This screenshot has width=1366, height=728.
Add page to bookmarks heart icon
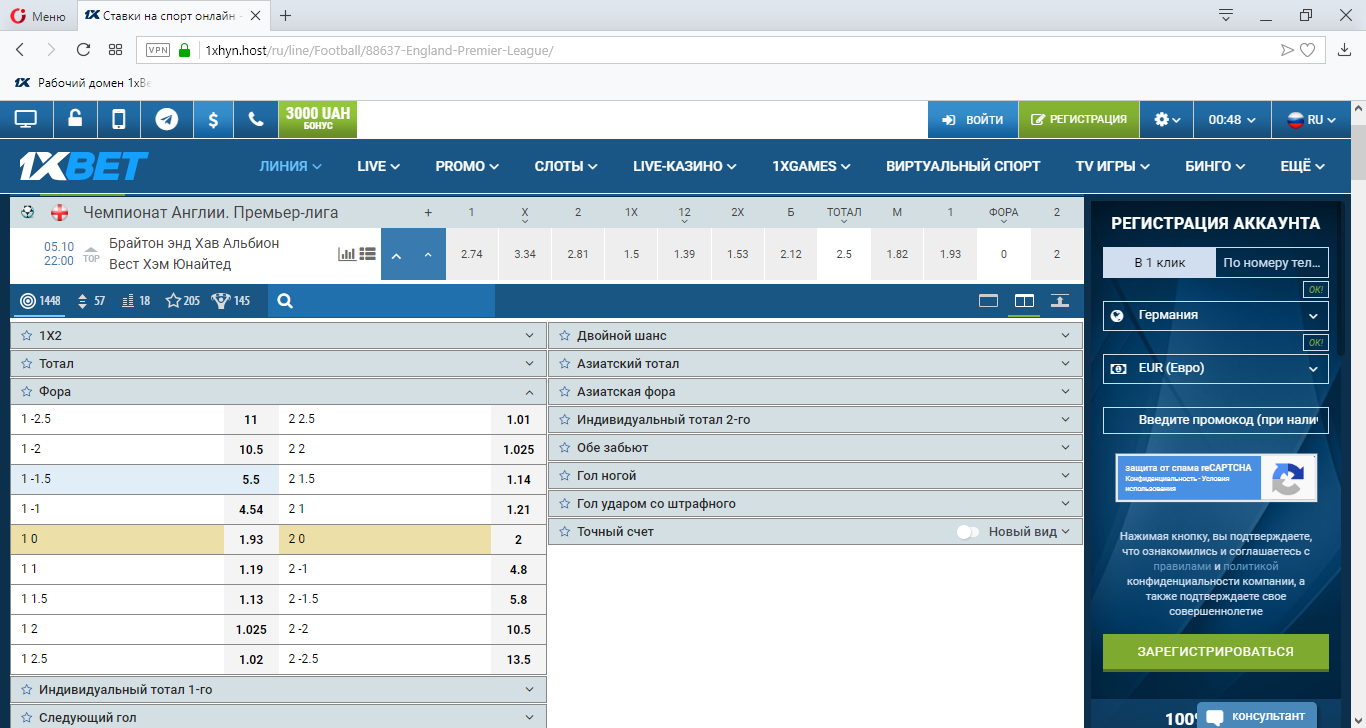pyautogui.click(x=1307, y=50)
